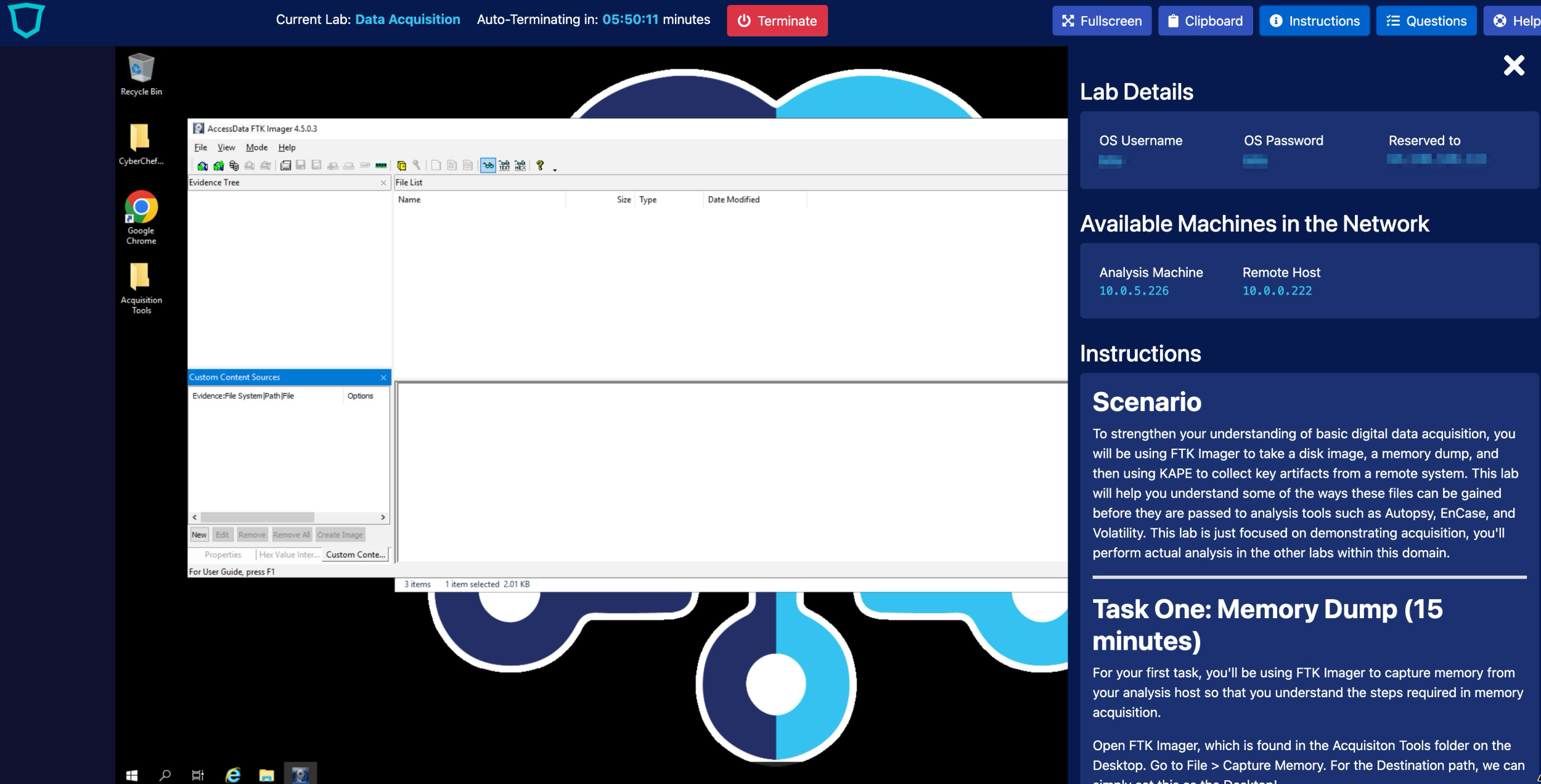Switch to the Properties tab
The image size is (1541, 784).
(223, 555)
